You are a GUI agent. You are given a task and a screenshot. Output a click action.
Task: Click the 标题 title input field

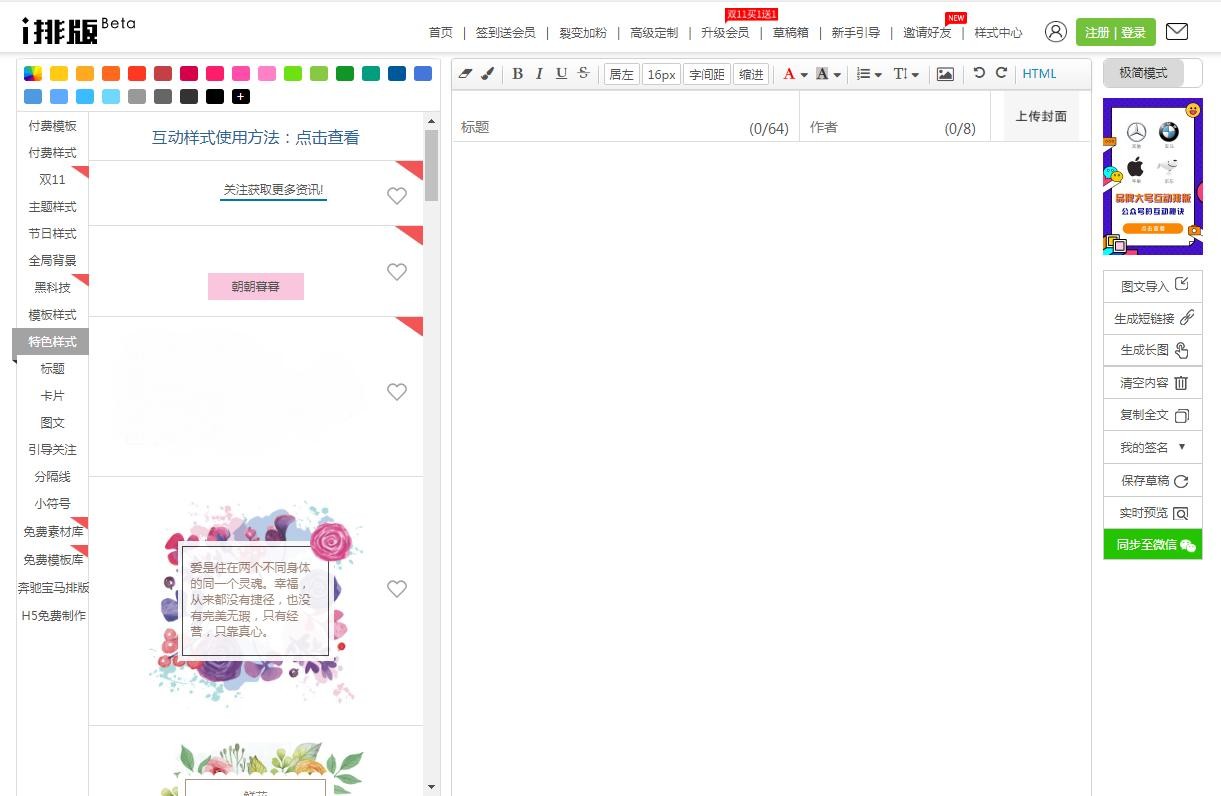600,127
